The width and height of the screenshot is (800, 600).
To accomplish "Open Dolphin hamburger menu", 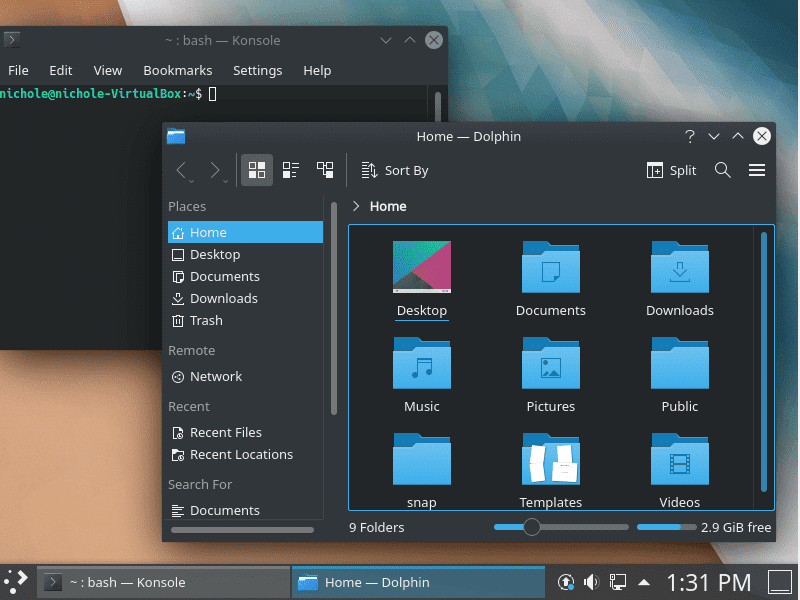I will [x=757, y=170].
